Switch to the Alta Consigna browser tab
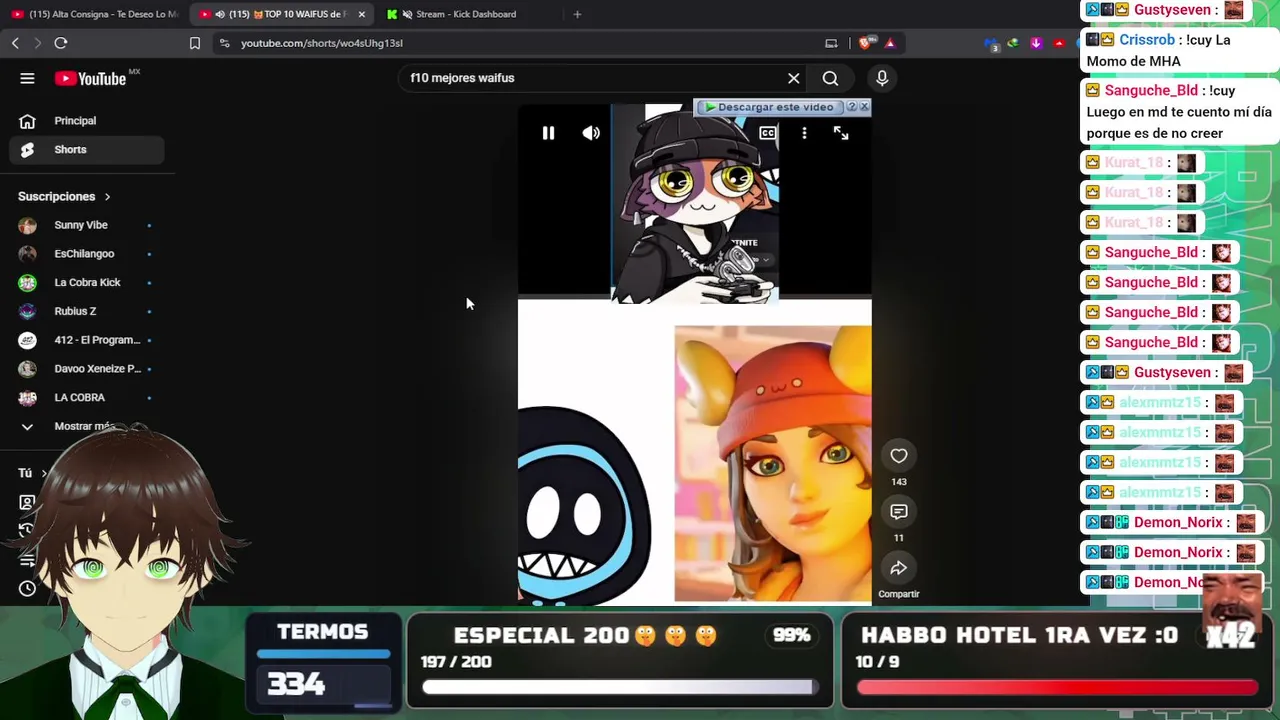Screen dimensions: 1280x720 click(x=95, y=14)
